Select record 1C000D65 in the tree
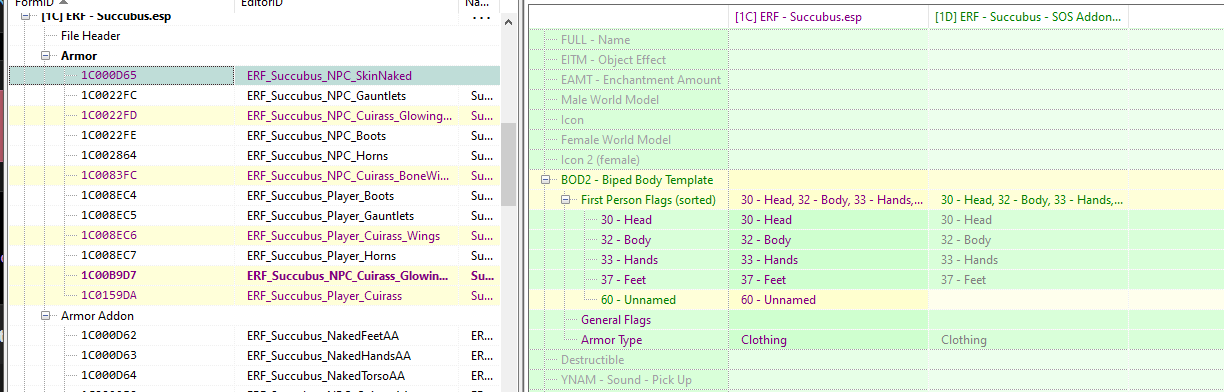The width and height of the screenshot is (1224, 392). tap(109, 76)
